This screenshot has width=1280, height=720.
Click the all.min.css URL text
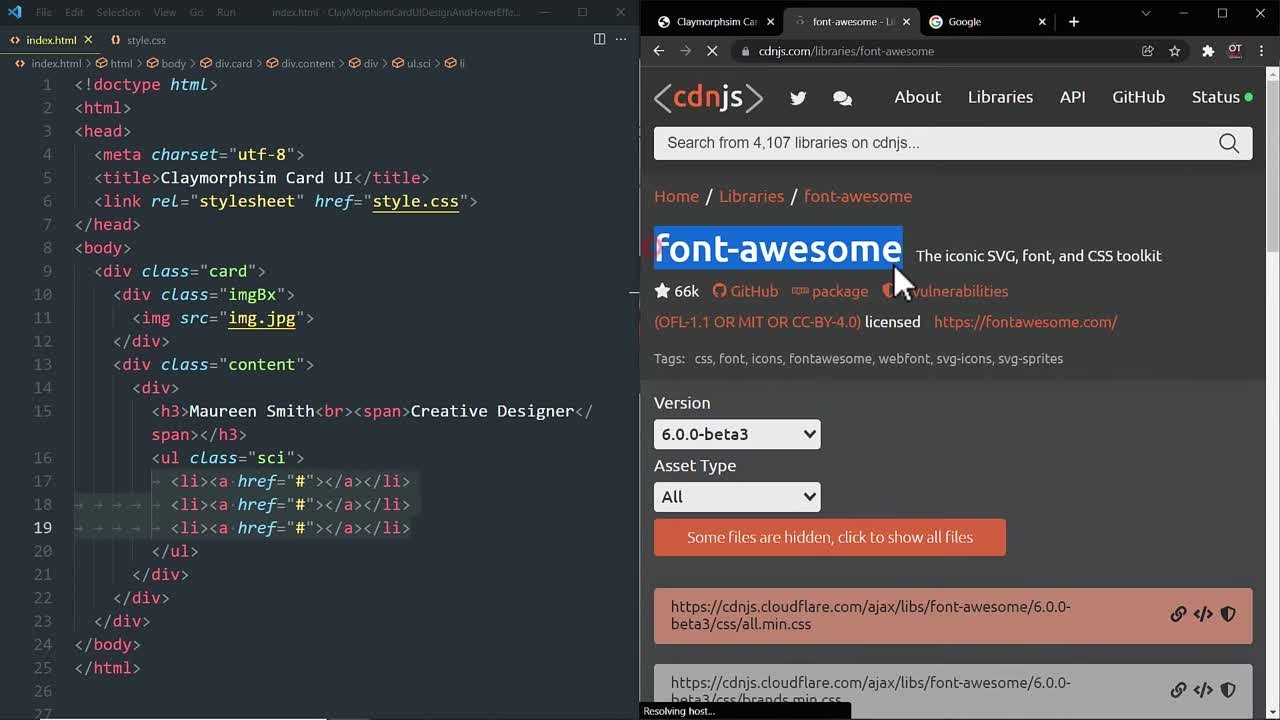(x=871, y=615)
